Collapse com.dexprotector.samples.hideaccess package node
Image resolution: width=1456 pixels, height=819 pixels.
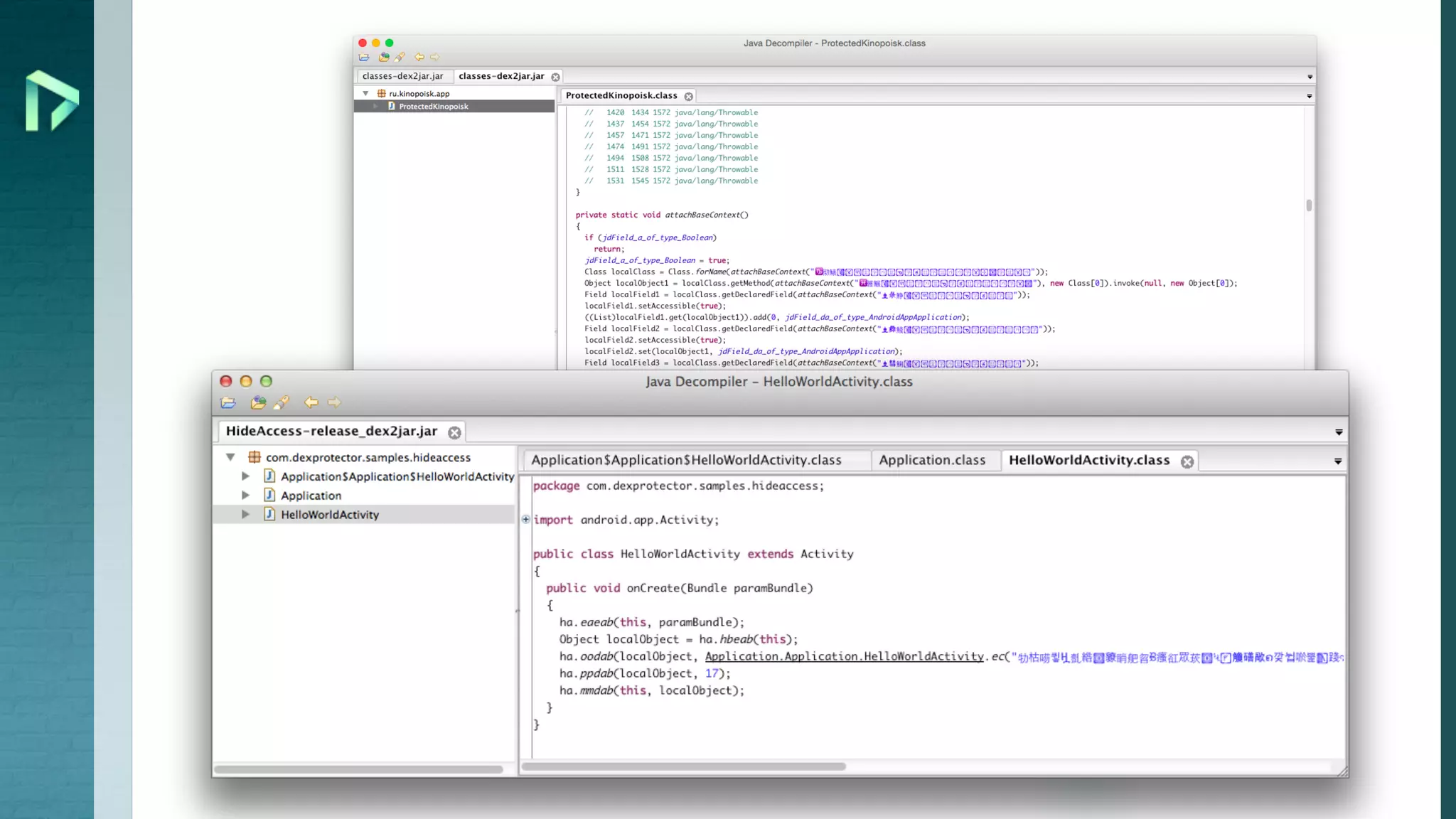click(x=230, y=457)
